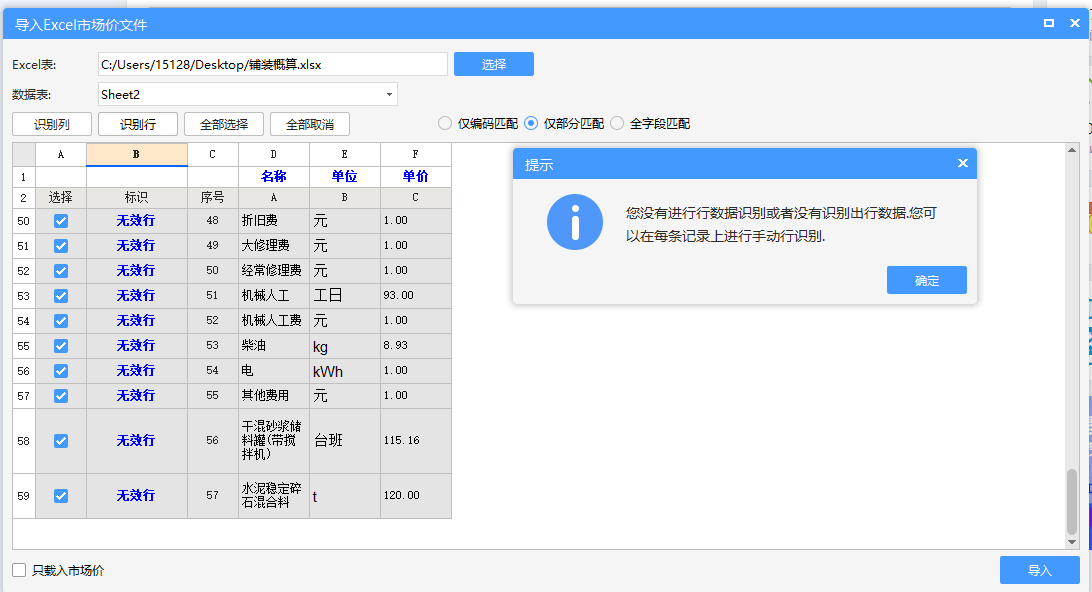Uncheck the checkbox in row 55
Viewport: 1092px width, 592px height.
point(61,346)
